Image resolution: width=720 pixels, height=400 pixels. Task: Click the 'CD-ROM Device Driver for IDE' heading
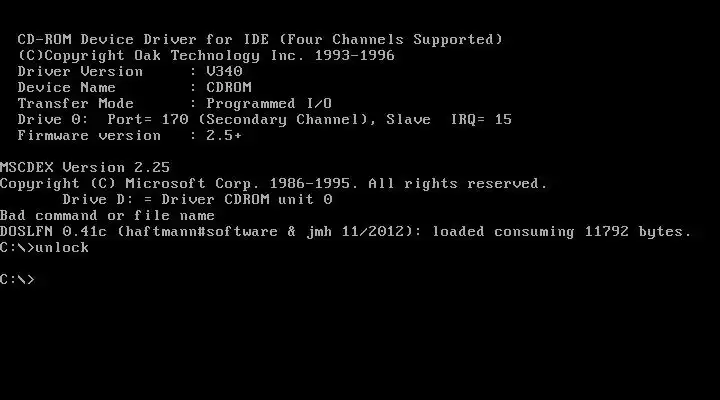[x=143, y=39]
